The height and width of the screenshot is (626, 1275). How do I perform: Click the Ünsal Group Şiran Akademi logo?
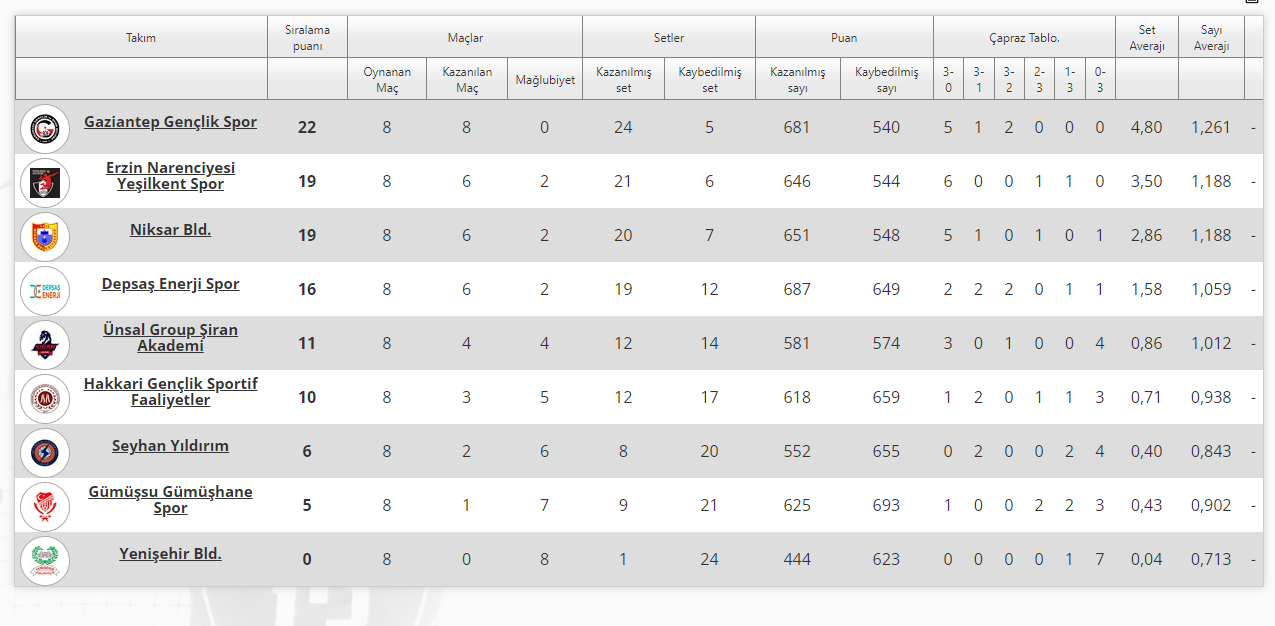click(x=45, y=344)
